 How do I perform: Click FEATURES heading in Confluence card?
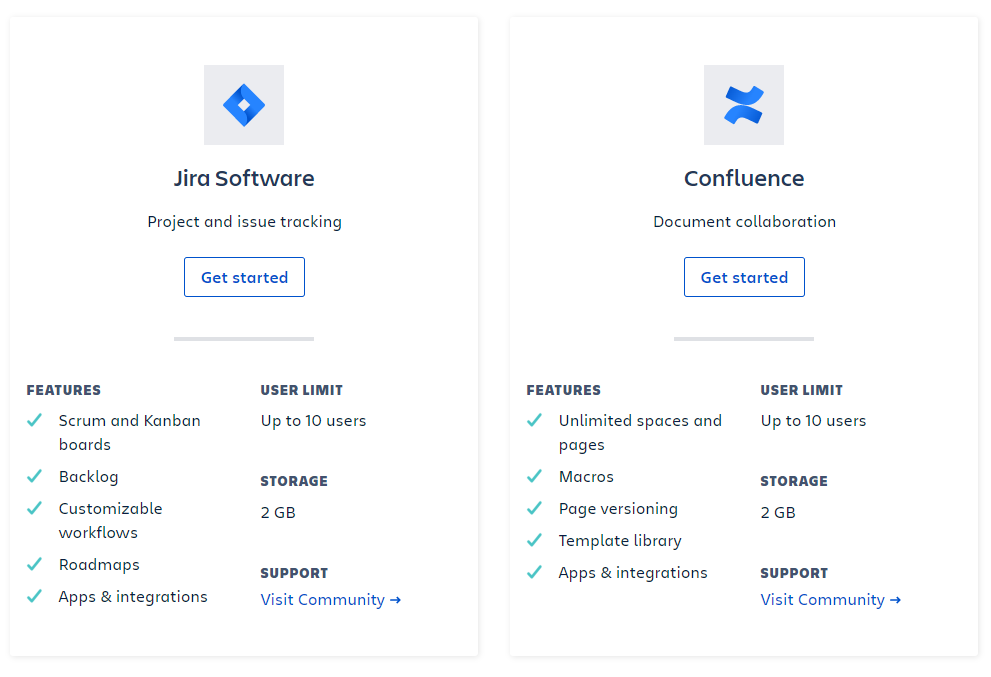click(x=564, y=390)
